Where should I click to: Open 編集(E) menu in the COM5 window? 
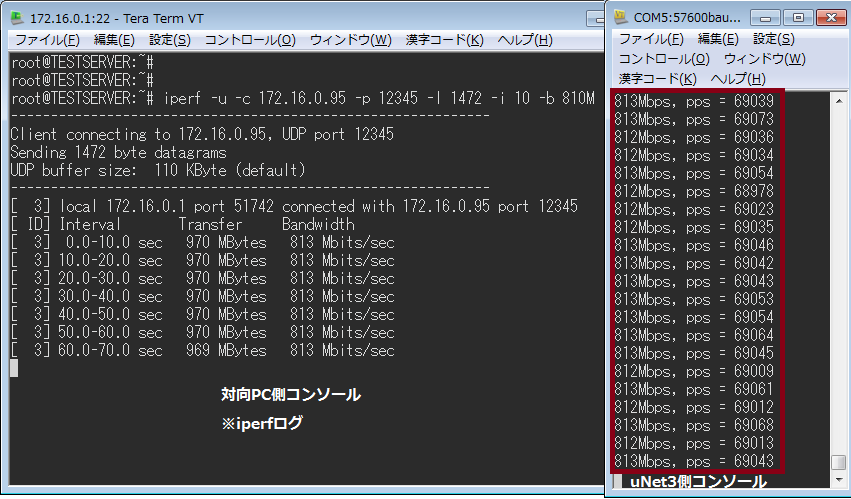[x=718, y=39]
